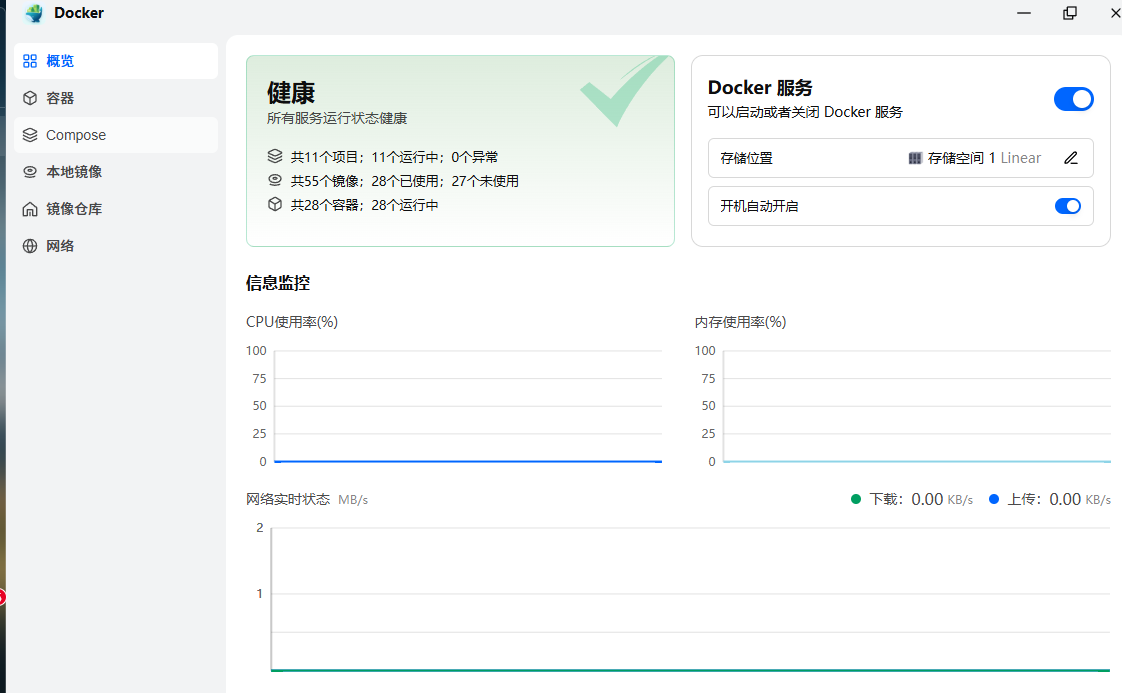Click inside the memory usage chart

(x=917, y=406)
